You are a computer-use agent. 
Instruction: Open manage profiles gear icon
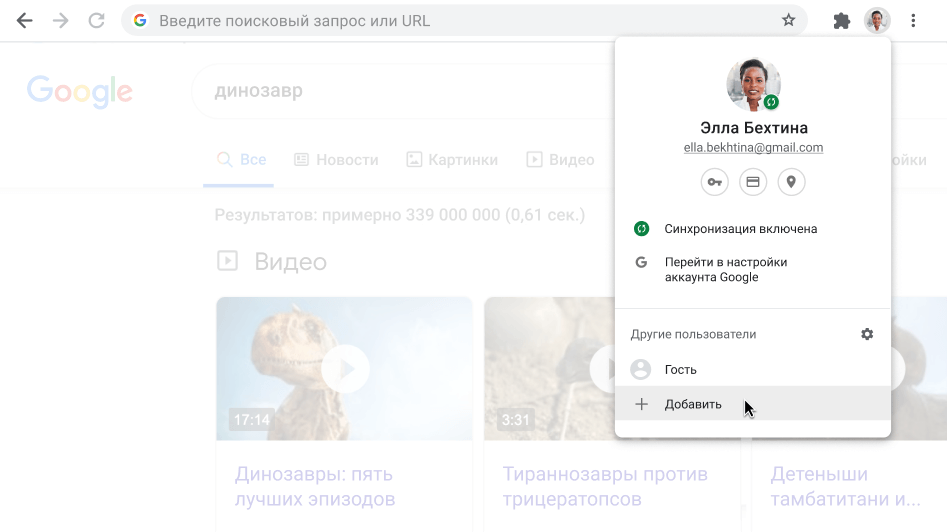coord(867,334)
